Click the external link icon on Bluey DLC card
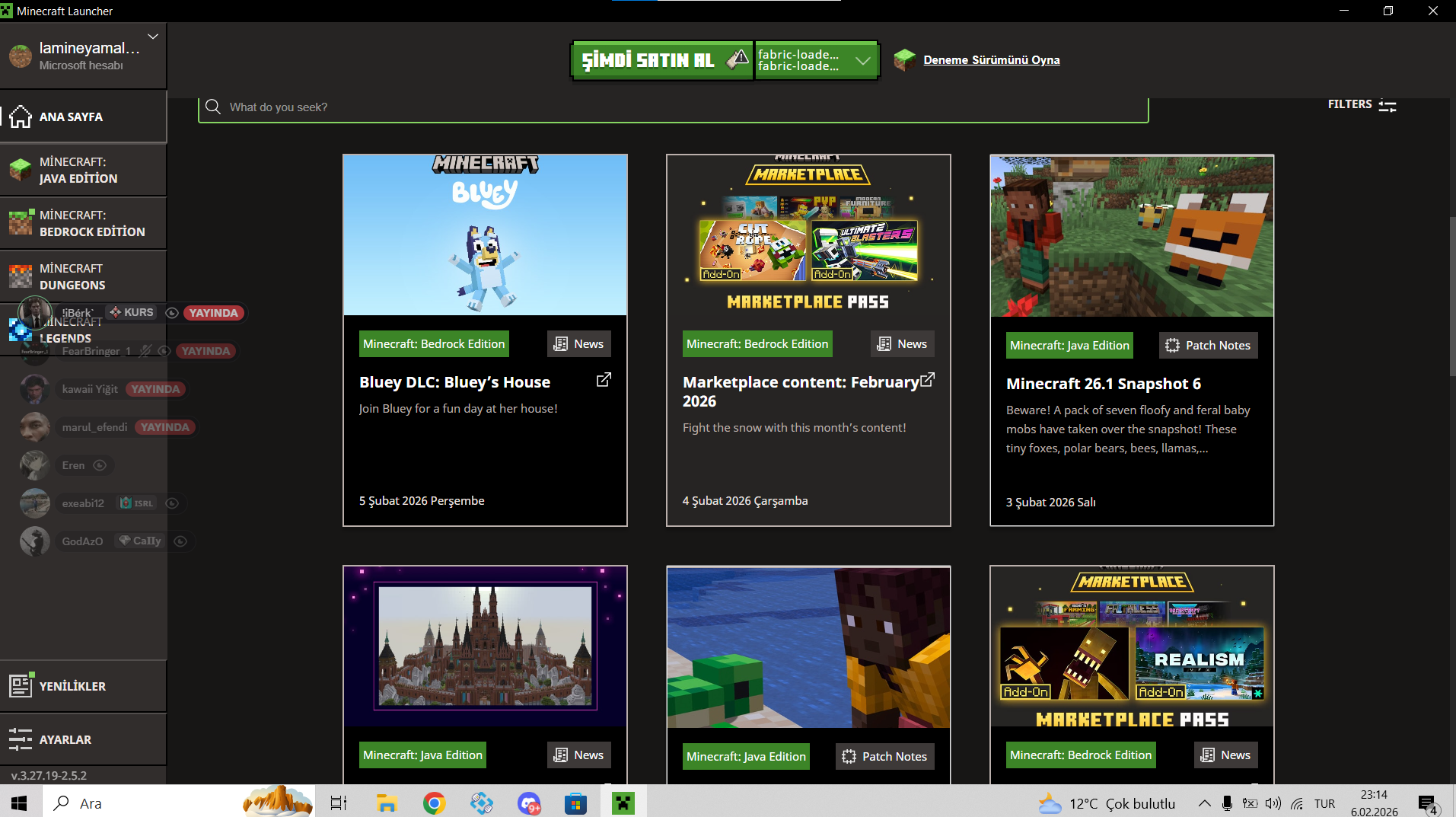The height and width of the screenshot is (817, 1456). [604, 380]
